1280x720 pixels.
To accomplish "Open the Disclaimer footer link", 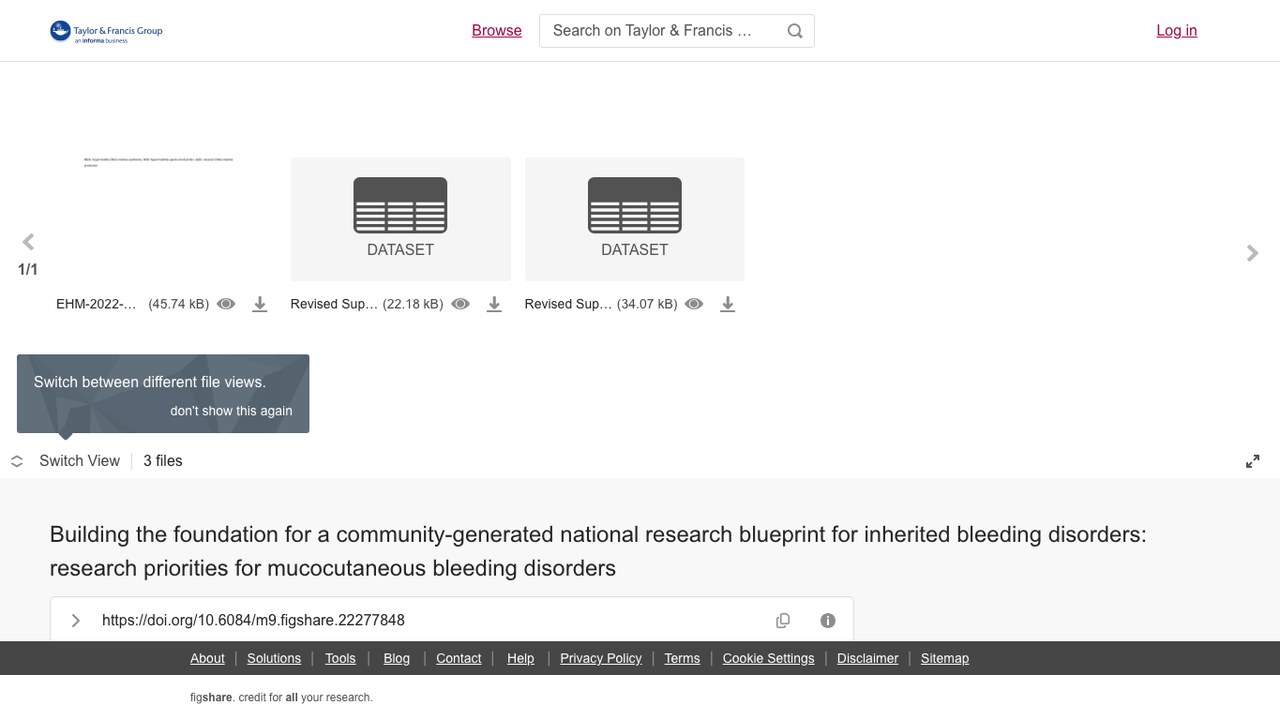I will 868,658.
